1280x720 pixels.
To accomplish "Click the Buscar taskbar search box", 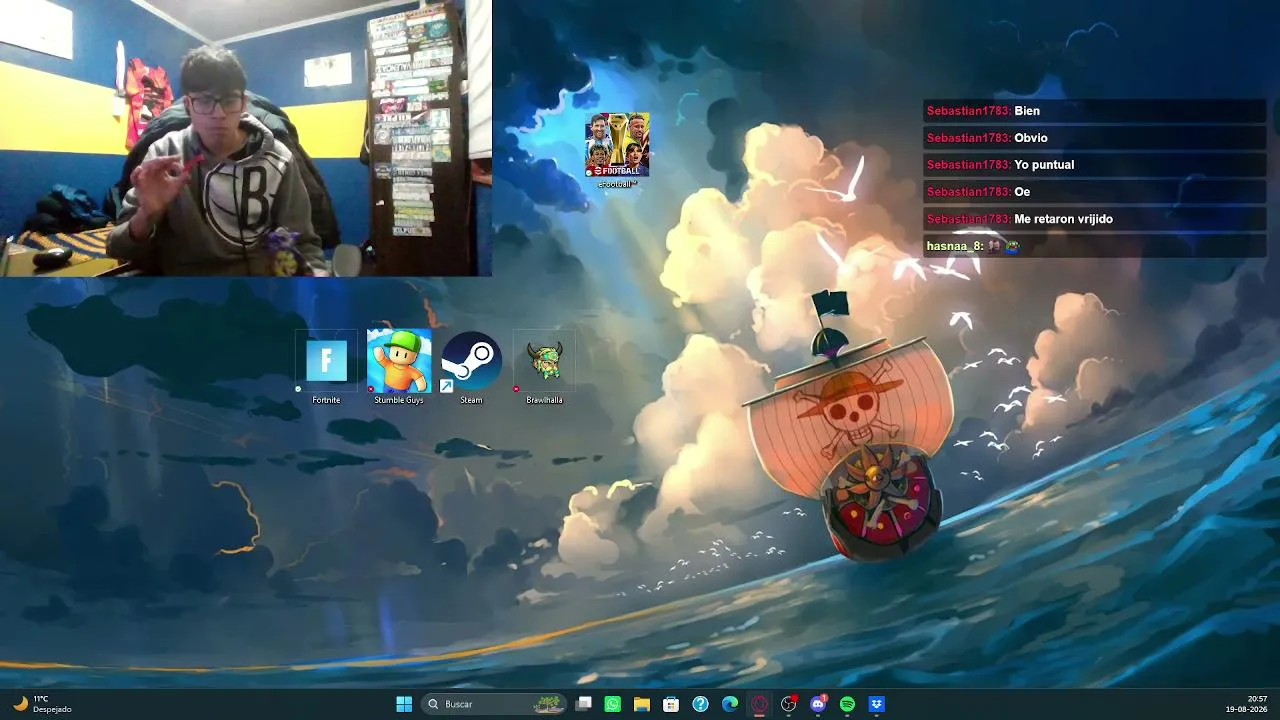I will pos(494,704).
